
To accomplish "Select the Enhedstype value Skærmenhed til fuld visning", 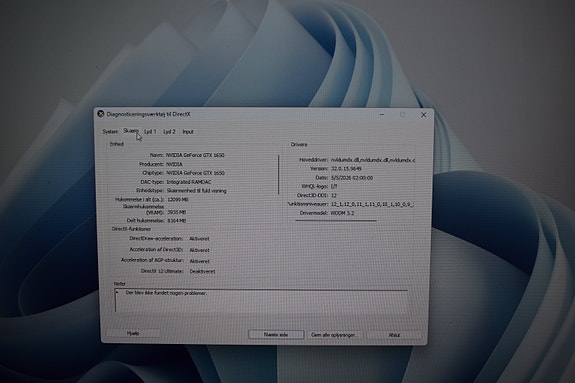I will tap(197, 191).
